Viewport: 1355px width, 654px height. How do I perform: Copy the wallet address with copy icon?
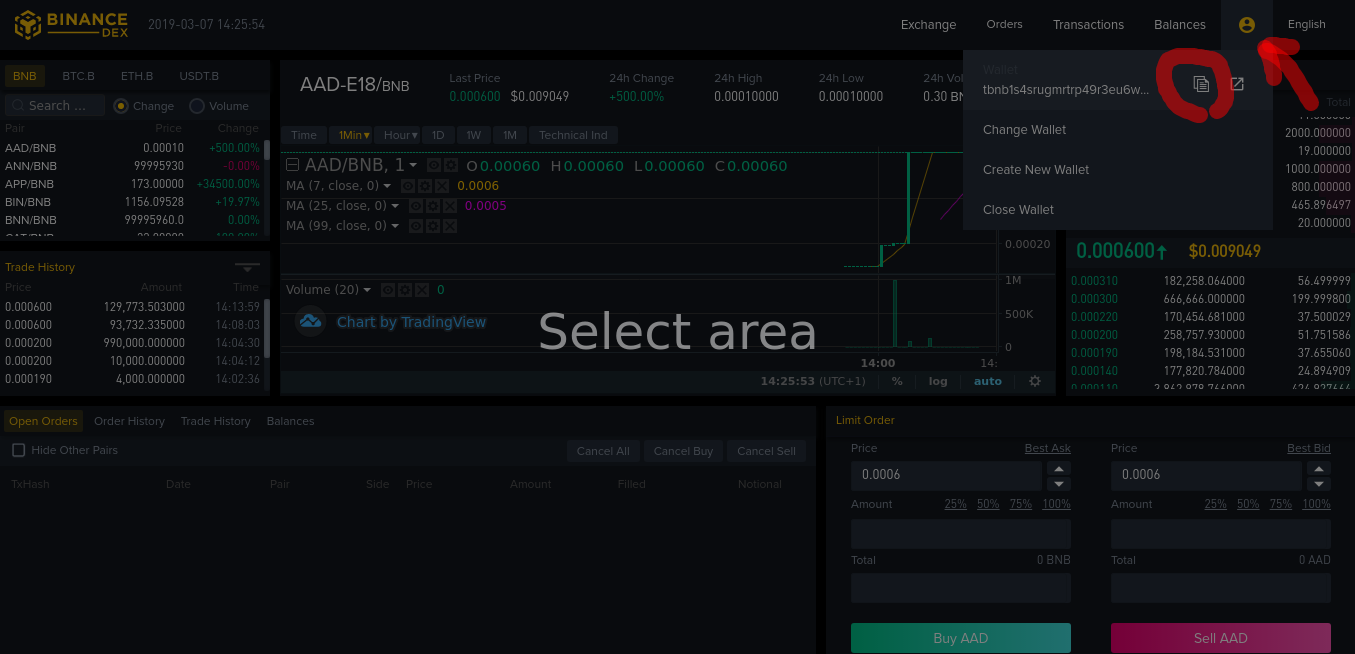[x=1201, y=85]
